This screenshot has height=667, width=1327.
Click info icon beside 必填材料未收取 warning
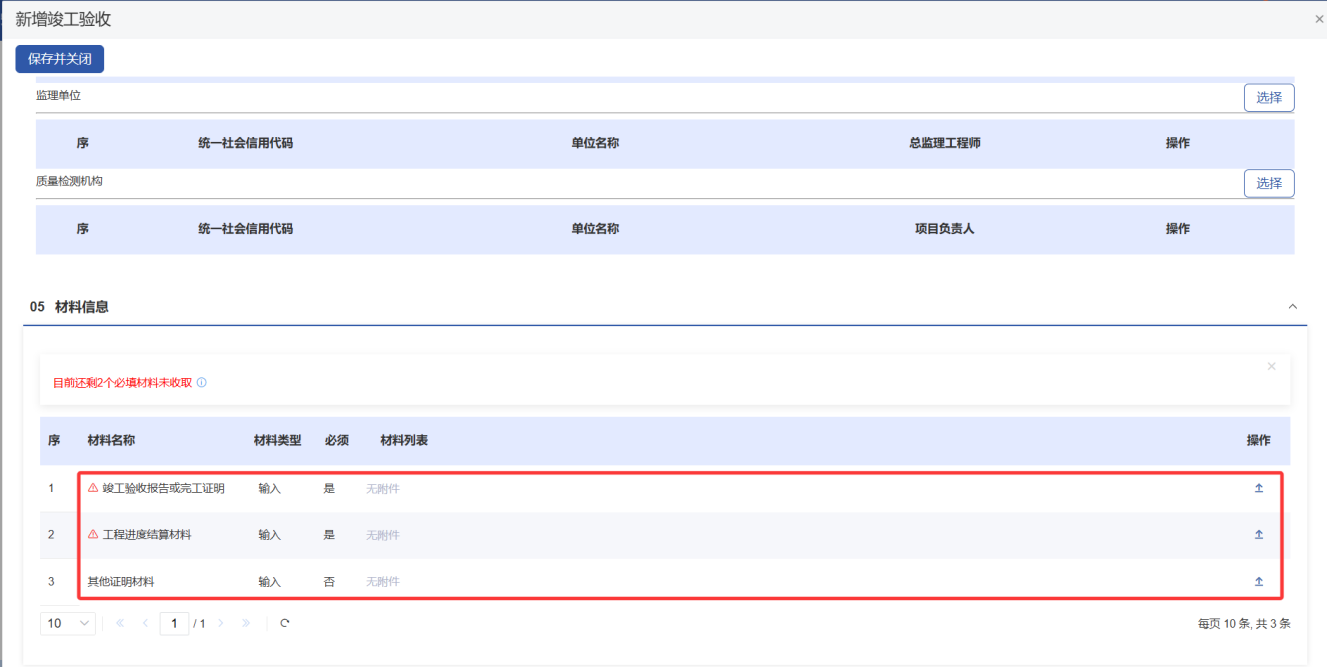point(202,383)
